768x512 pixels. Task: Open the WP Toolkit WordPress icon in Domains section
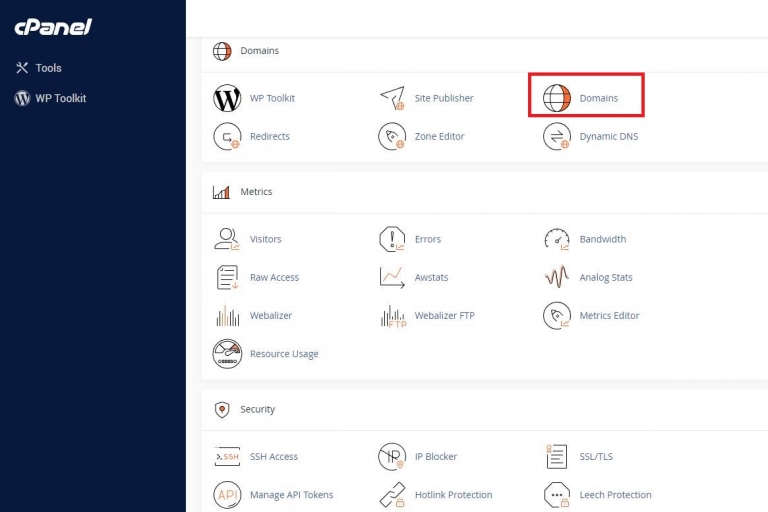coord(227,98)
